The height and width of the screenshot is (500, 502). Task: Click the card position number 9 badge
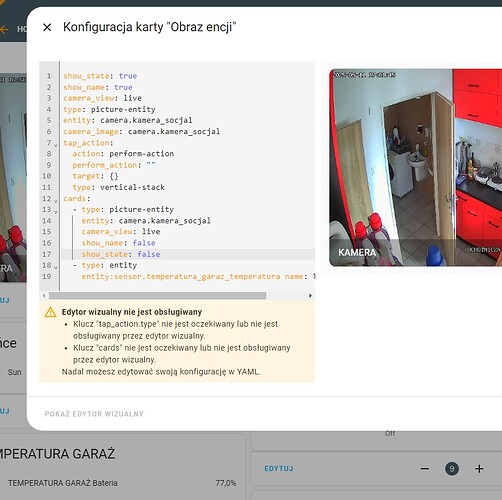[x=452, y=469]
